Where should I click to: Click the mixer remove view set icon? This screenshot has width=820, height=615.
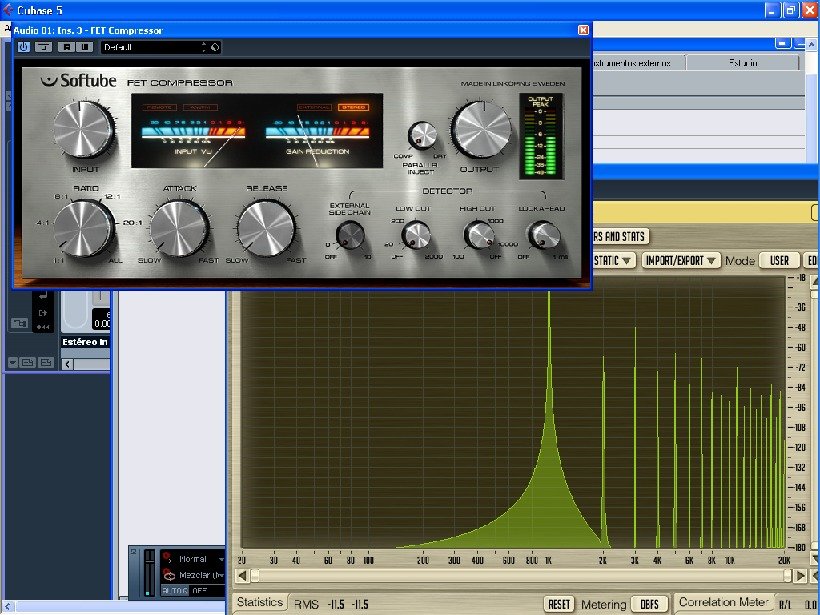[45, 362]
